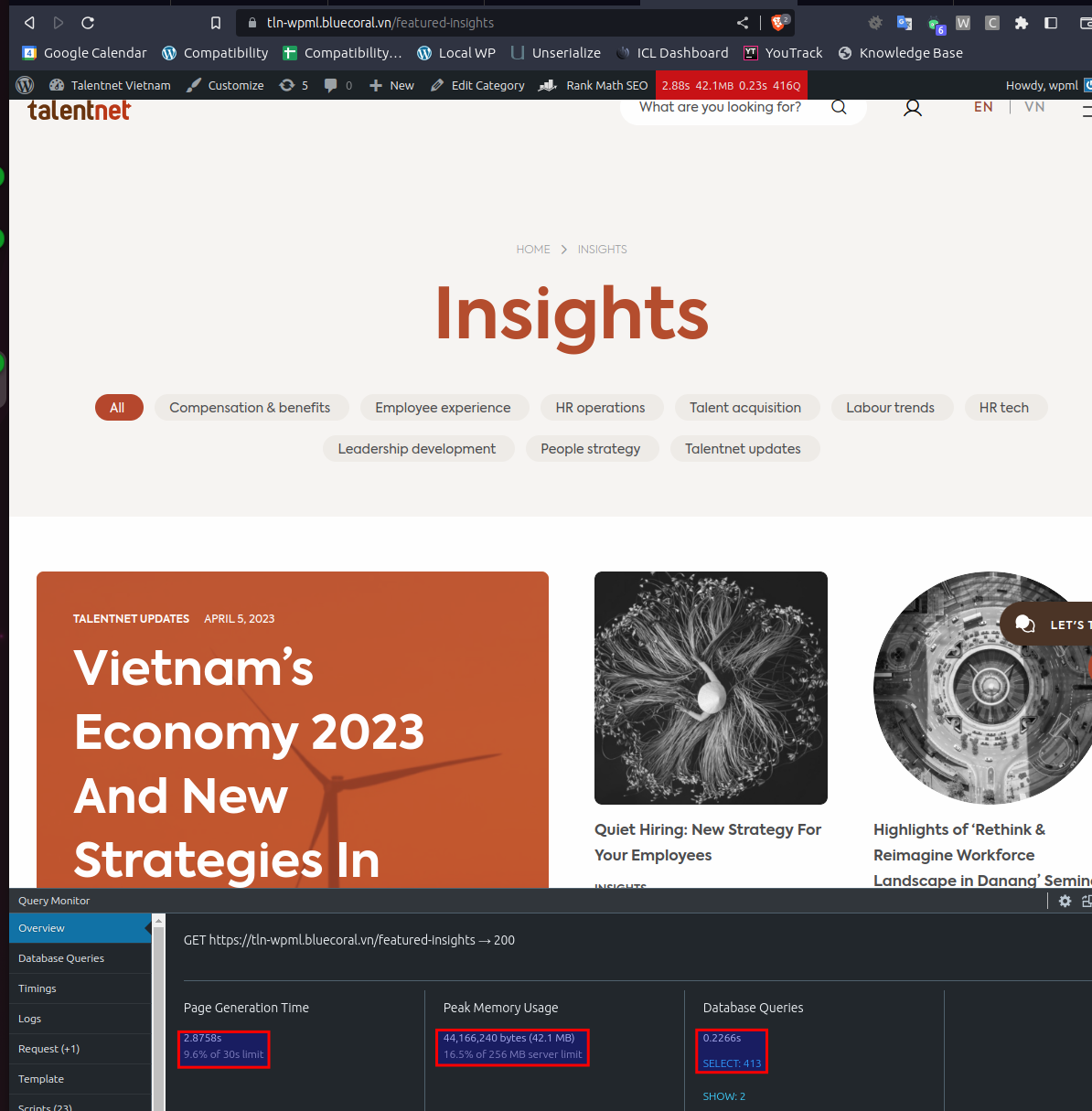The height and width of the screenshot is (1111, 1092).
Task: Open the Google Calendar bookmark
Action: coord(84,53)
